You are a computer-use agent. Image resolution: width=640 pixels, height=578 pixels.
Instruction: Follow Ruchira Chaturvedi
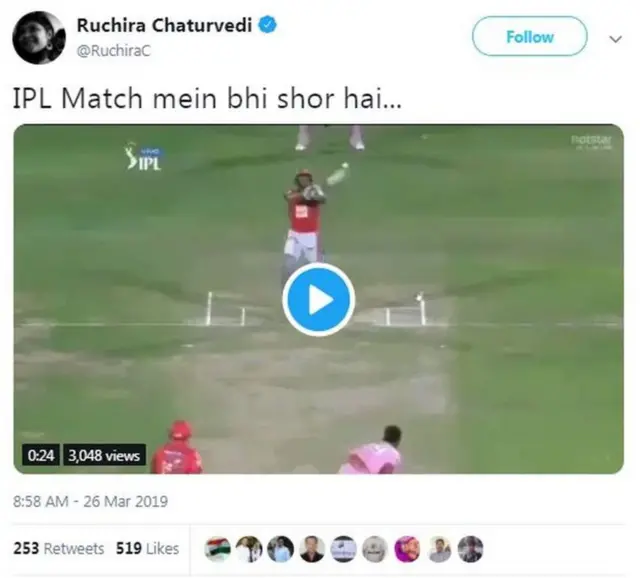[x=529, y=36]
